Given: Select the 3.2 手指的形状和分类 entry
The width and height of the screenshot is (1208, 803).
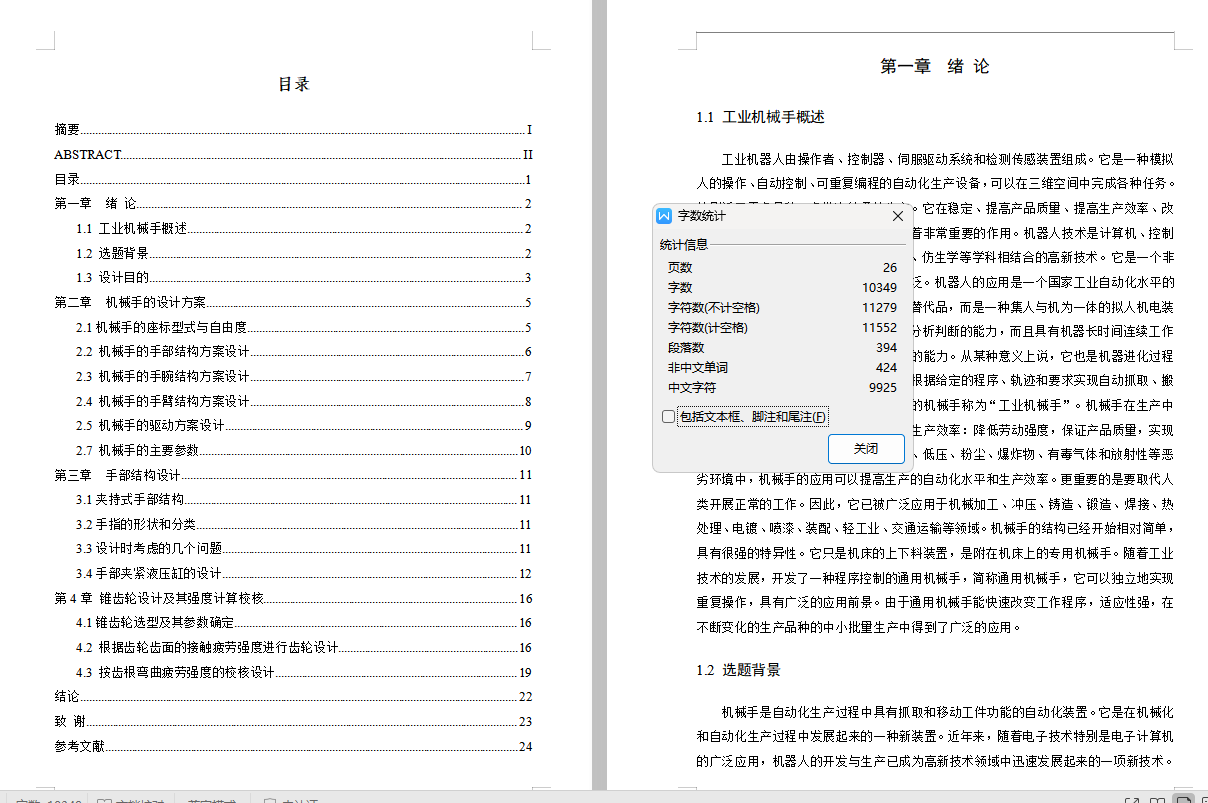Looking at the screenshot, I should [304, 524].
